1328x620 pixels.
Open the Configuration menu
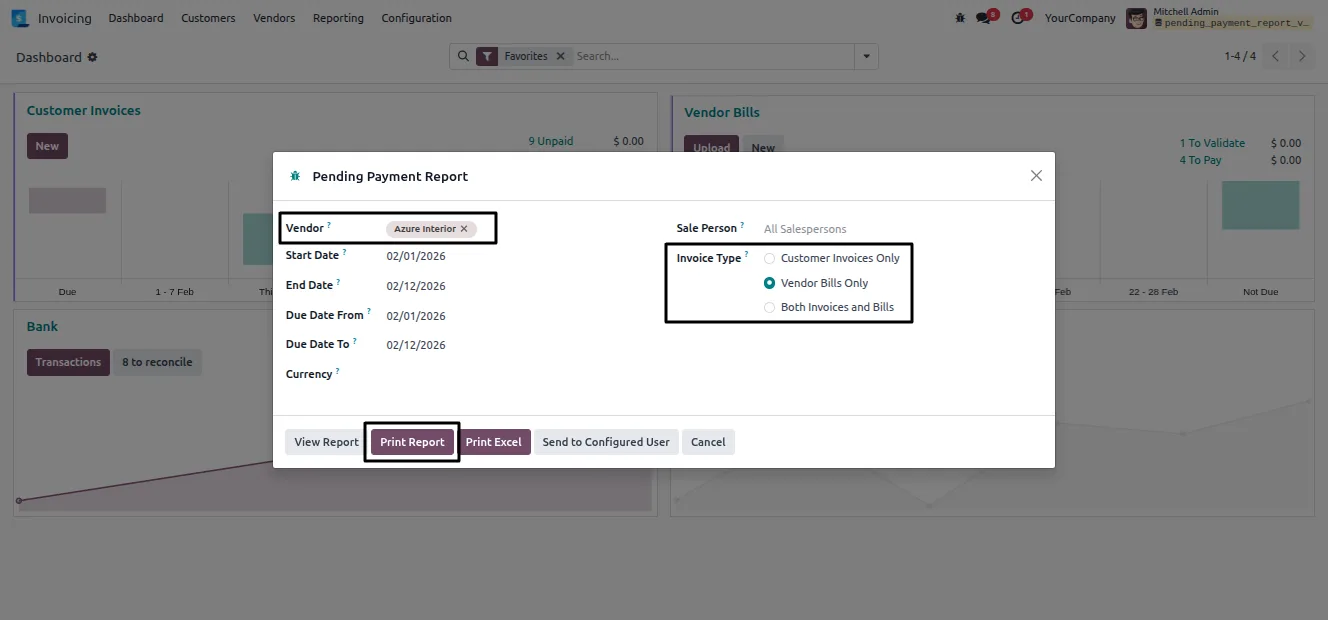(416, 18)
